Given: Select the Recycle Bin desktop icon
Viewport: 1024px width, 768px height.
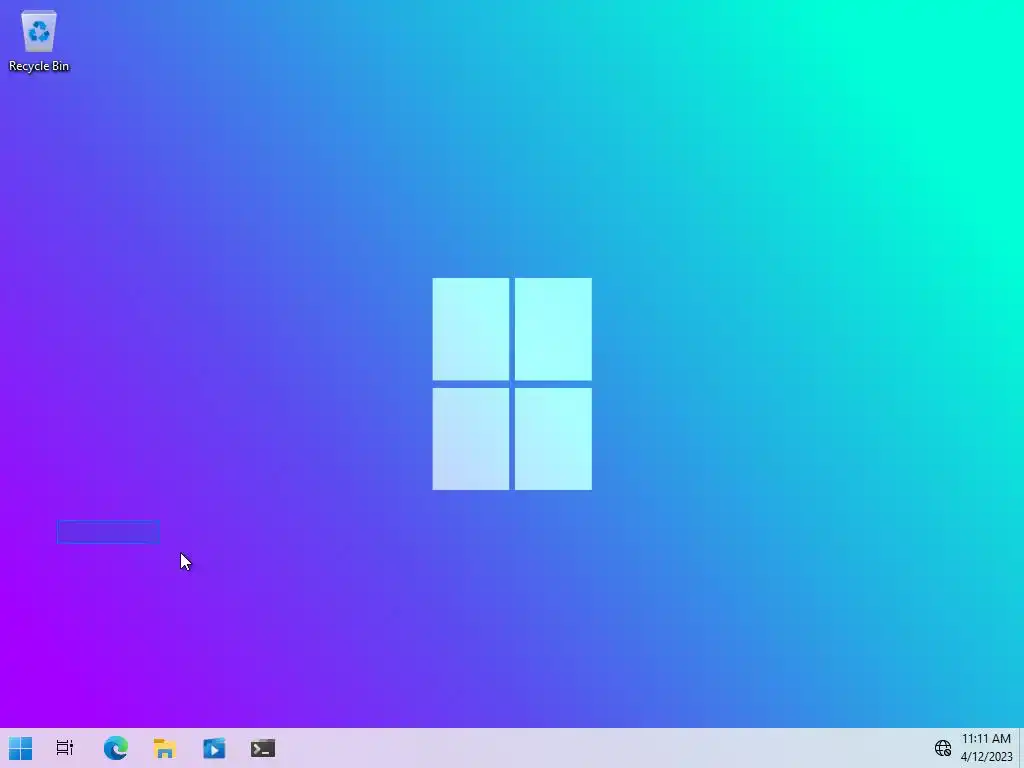Looking at the screenshot, I should click(39, 40).
